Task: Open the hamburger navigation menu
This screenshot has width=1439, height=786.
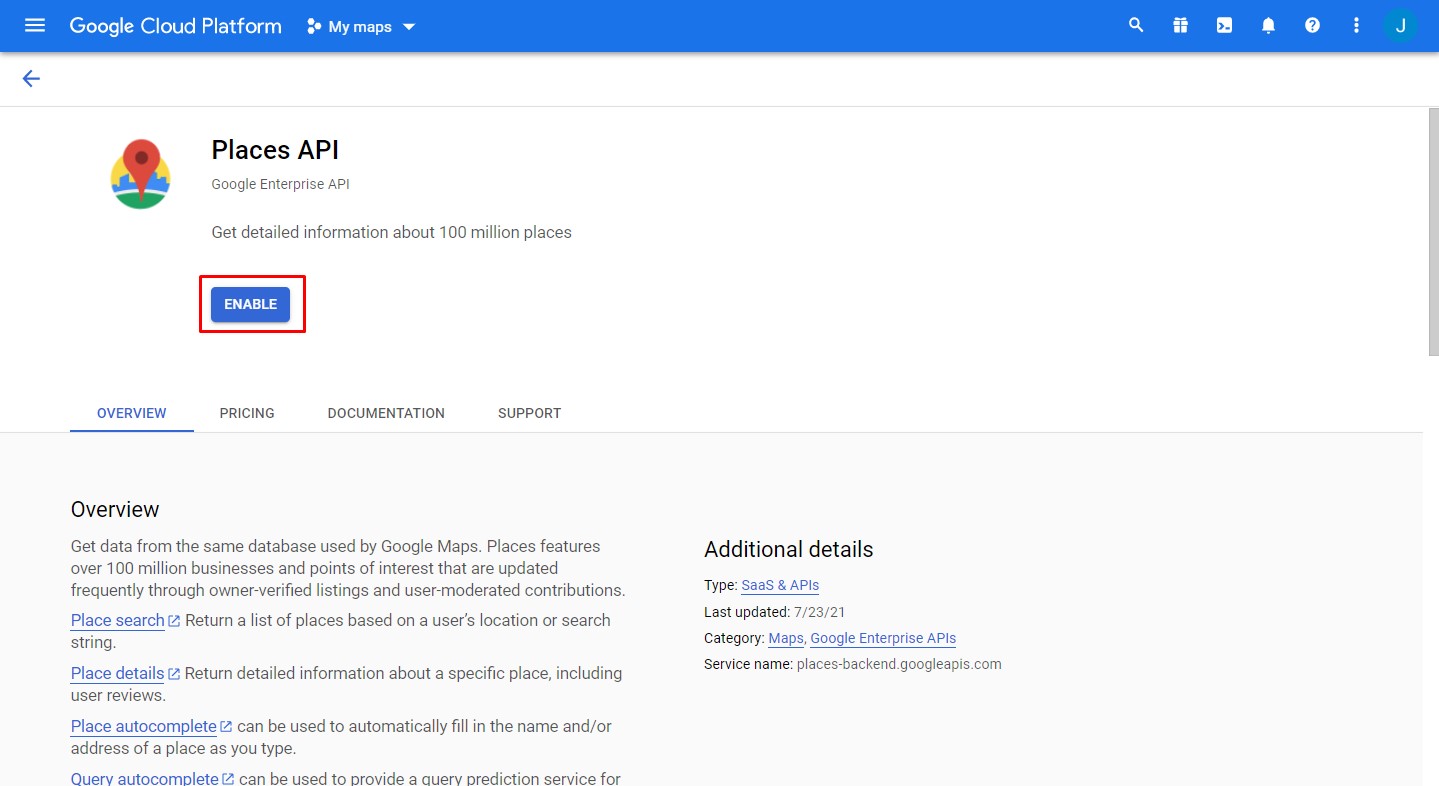Action: 35,25
